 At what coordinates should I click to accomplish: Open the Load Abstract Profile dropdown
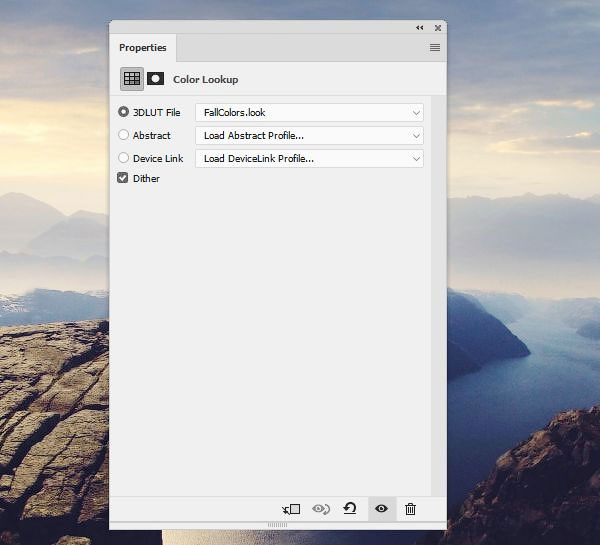point(309,135)
